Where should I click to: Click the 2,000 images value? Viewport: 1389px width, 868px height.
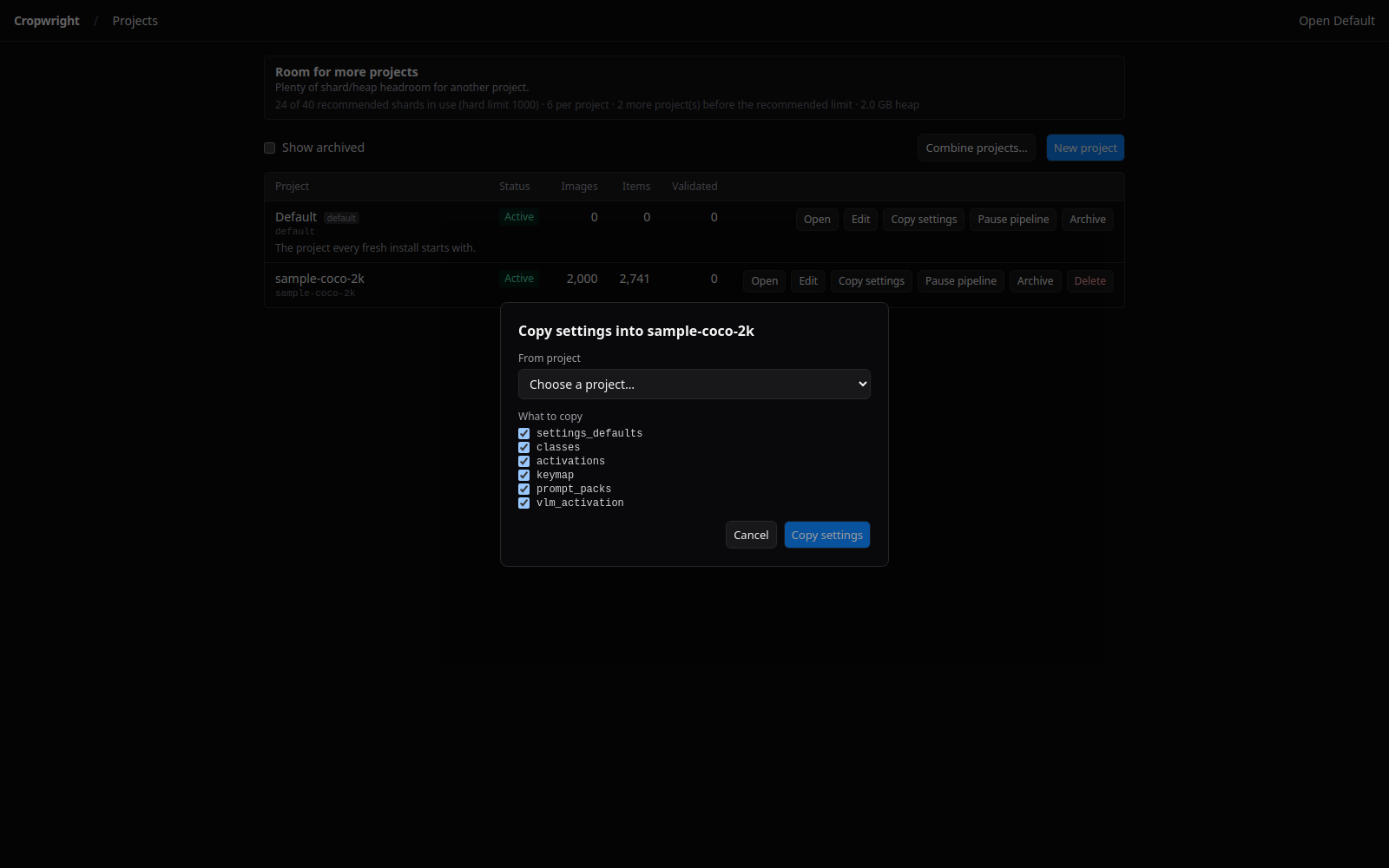[x=582, y=279]
